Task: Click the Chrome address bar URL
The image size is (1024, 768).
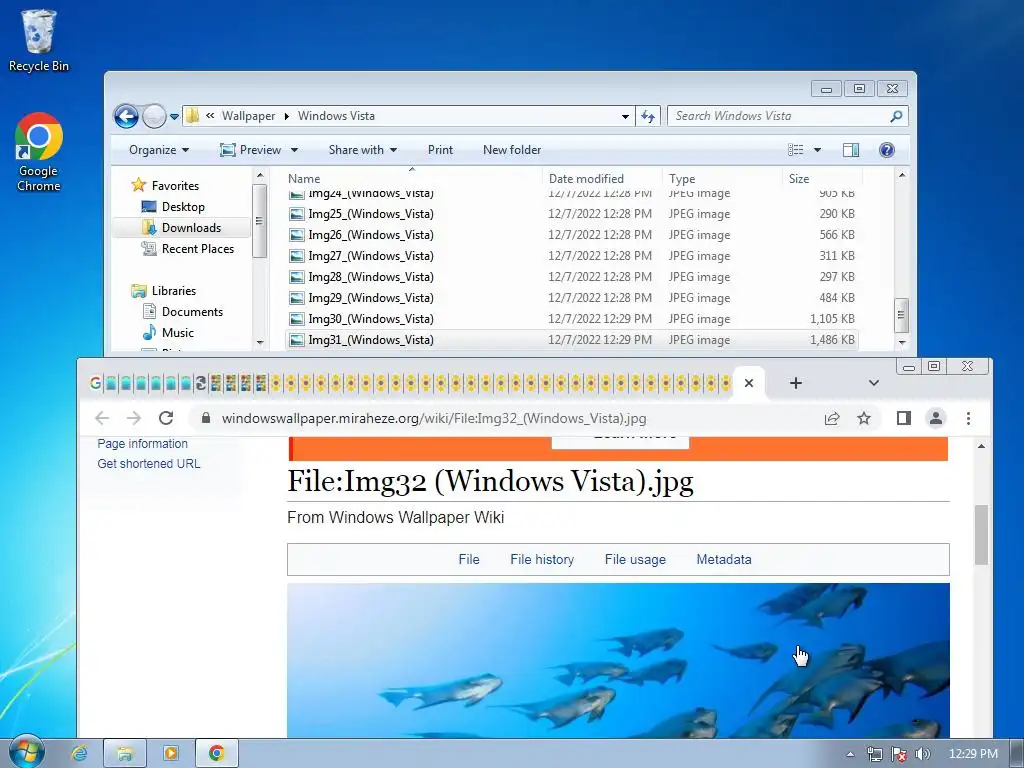Action: (434, 419)
